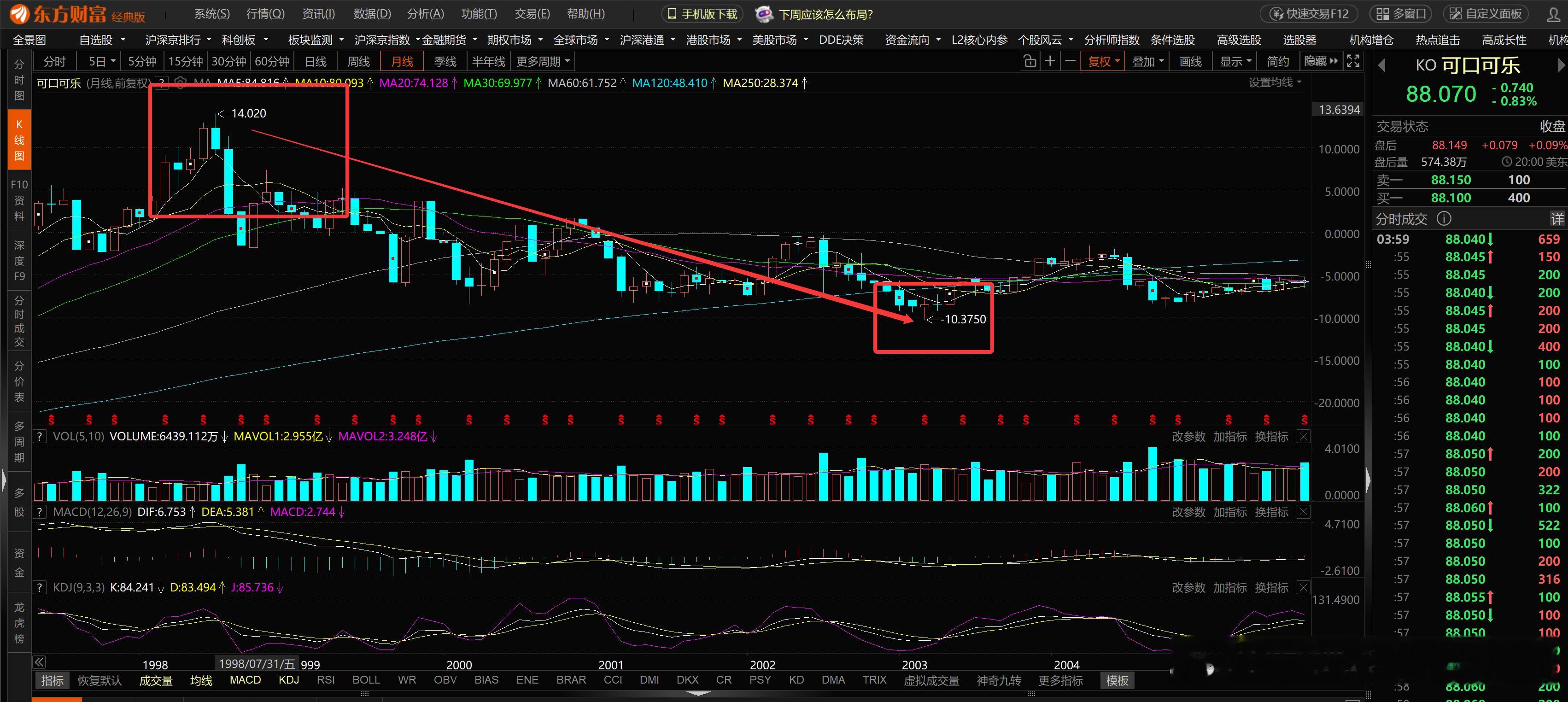1568x702 pixels.
Task: Toggle the 成交量 indicator
Action: coord(156,680)
